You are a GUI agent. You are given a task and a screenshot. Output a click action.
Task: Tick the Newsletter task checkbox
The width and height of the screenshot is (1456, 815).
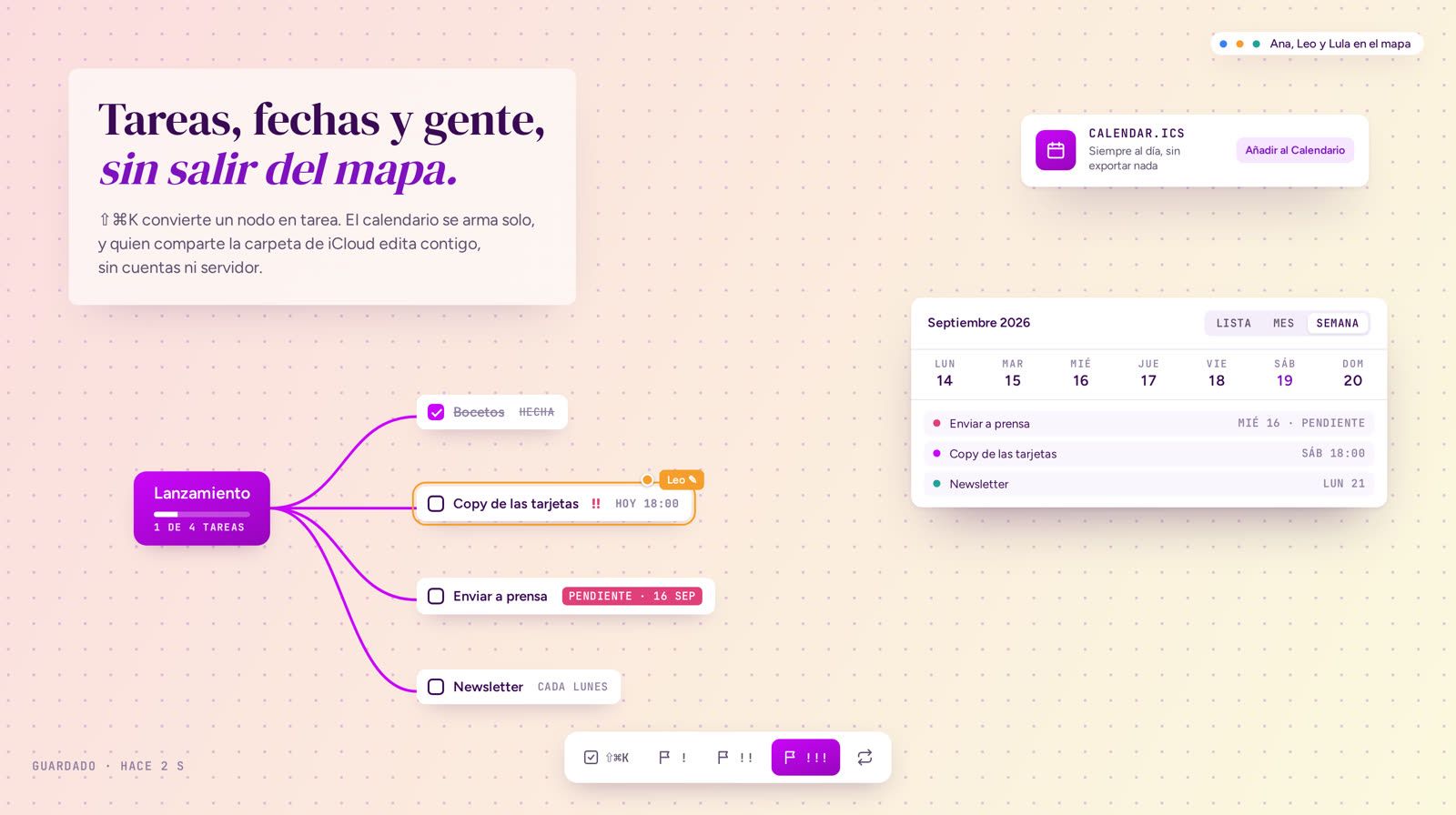436,687
